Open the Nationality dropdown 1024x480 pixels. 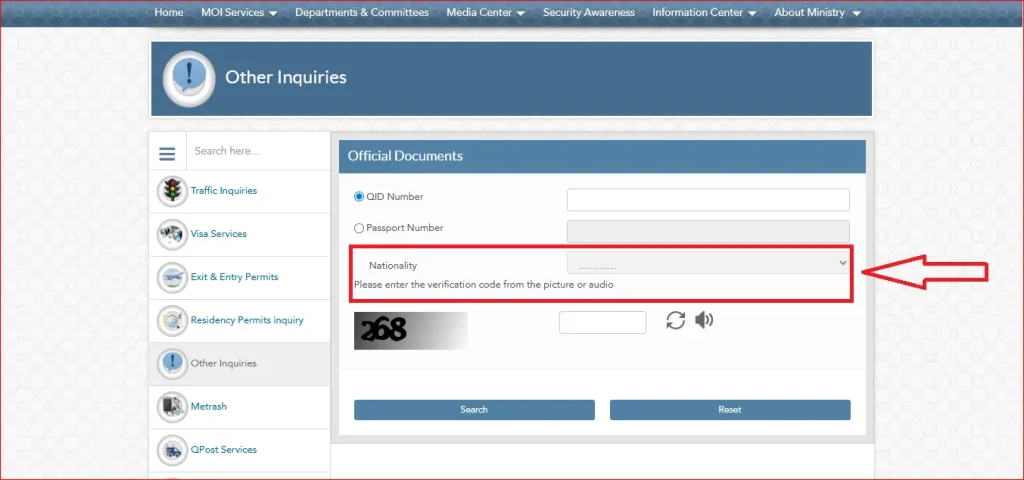click(708, 263)
